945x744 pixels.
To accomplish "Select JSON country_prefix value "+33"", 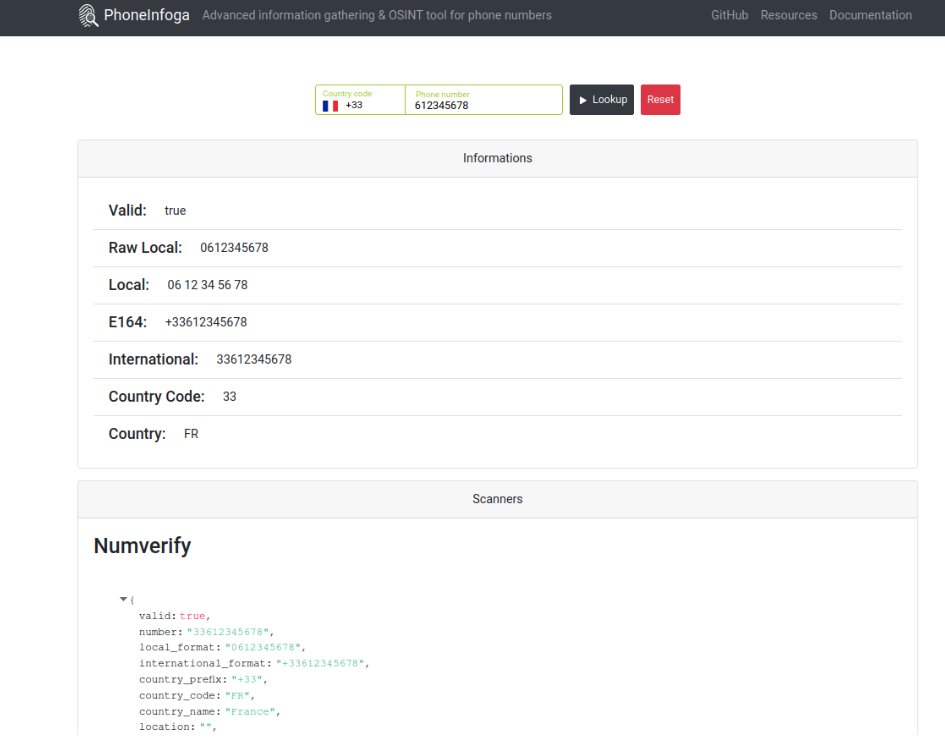I will click(x=247, y=679).
